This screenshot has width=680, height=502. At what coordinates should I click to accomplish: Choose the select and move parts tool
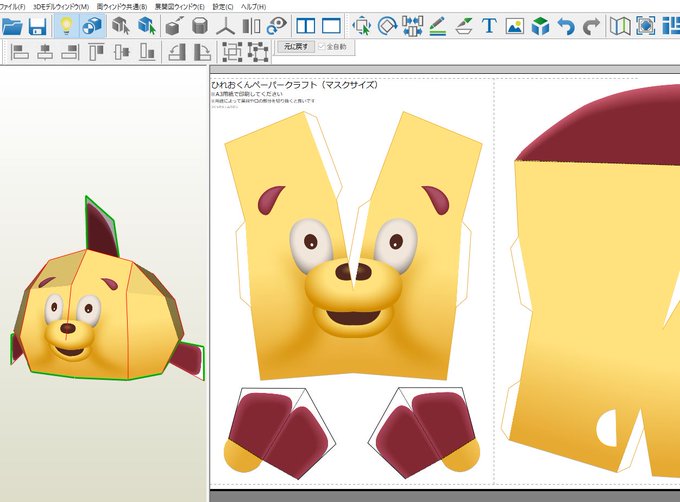coord(361,26)
